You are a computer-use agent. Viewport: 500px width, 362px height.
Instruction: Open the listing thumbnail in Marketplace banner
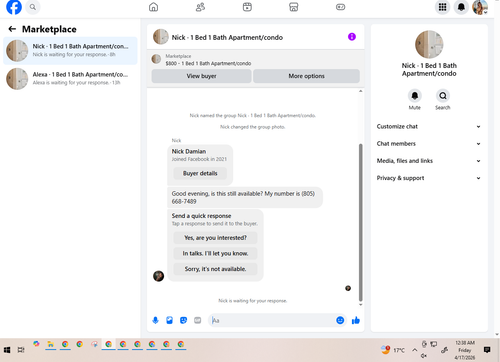156,59
